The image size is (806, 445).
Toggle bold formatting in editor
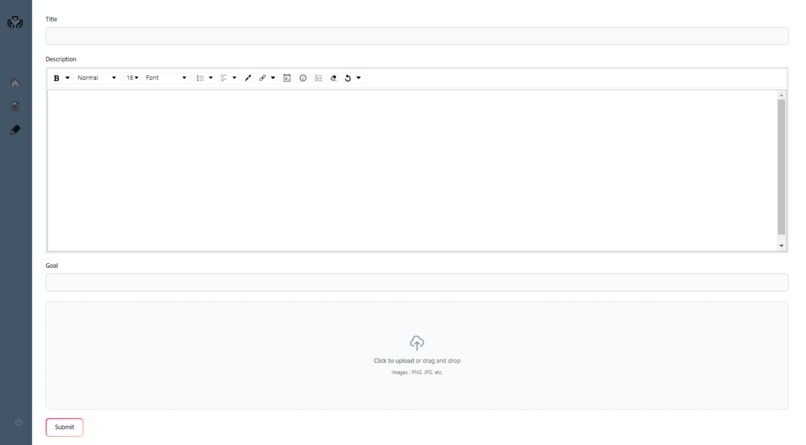[x=57, y=78]
